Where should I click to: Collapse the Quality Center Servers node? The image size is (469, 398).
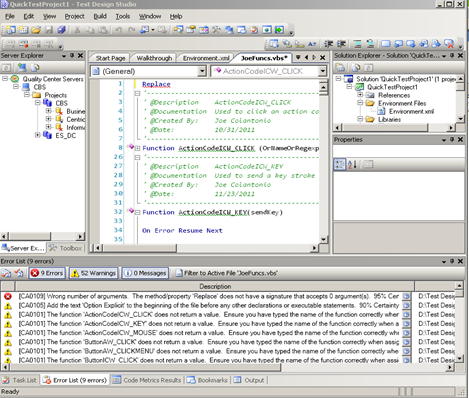5,79
